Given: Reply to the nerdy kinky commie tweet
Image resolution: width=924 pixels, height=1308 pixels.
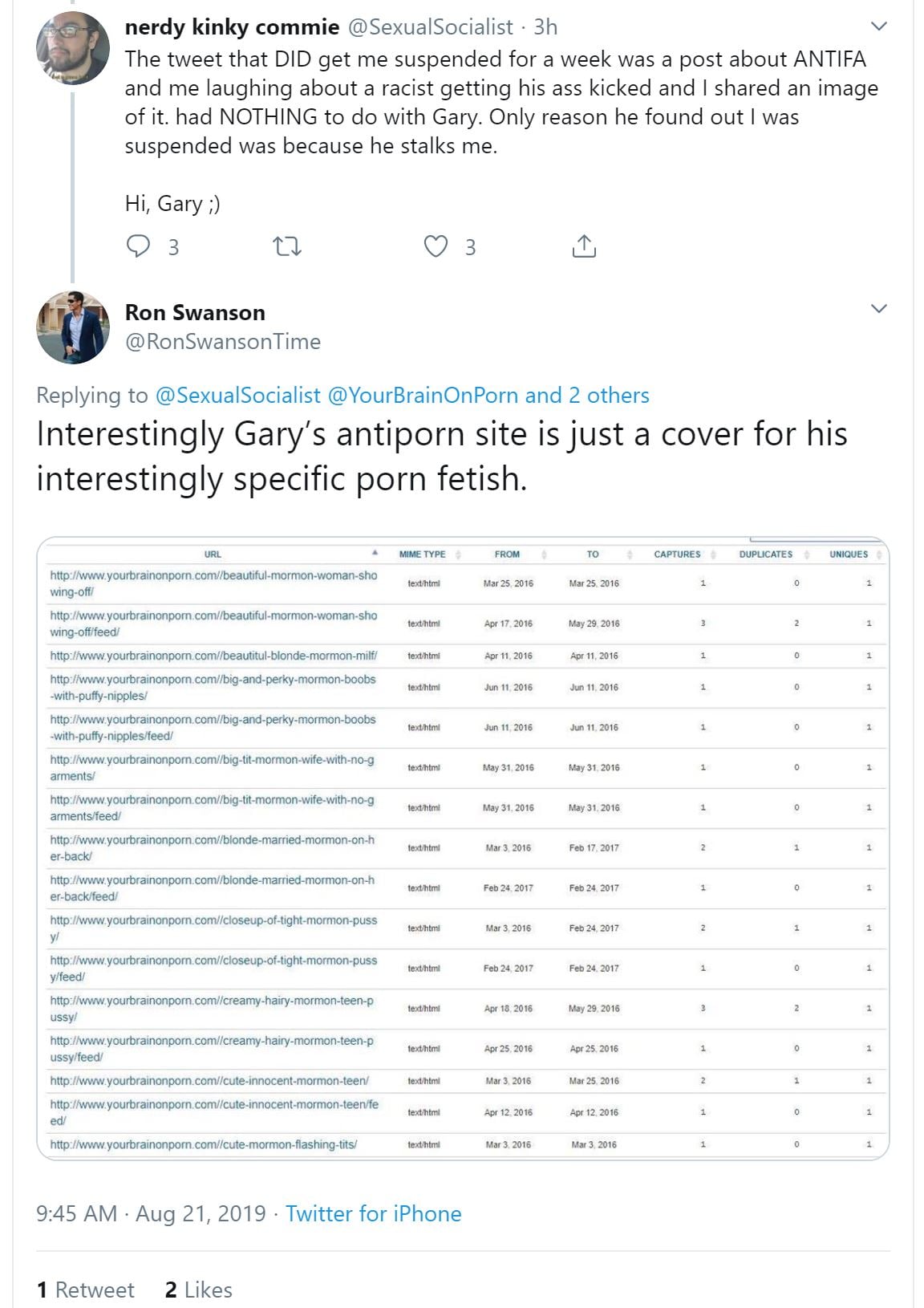Looking at the screenshot, I should [x=139, y=246].
